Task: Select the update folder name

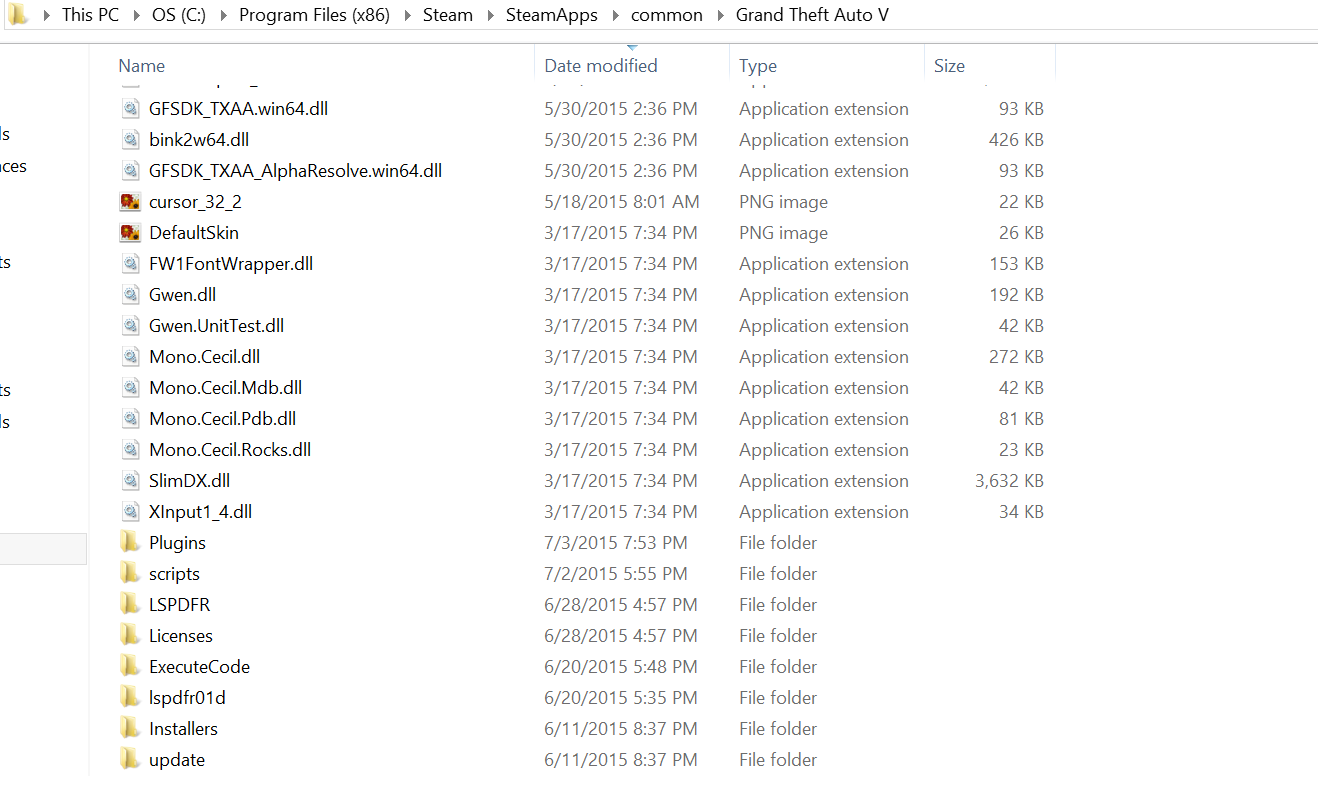Action: pyautogui.click(x=177, y=760)
